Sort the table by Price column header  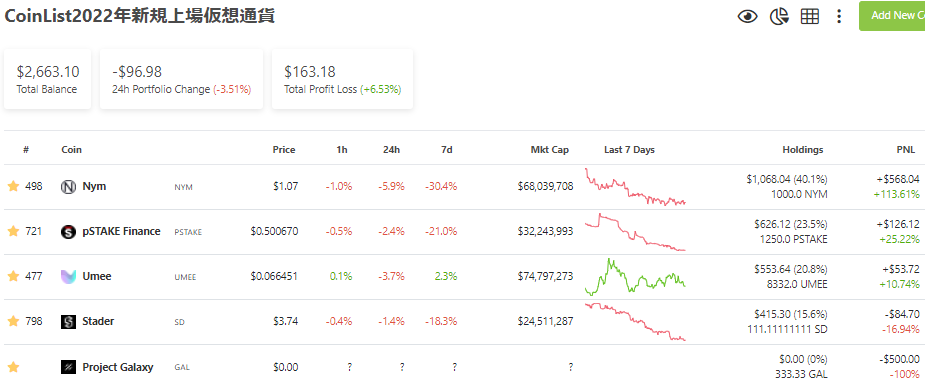(x=284, y=150)
